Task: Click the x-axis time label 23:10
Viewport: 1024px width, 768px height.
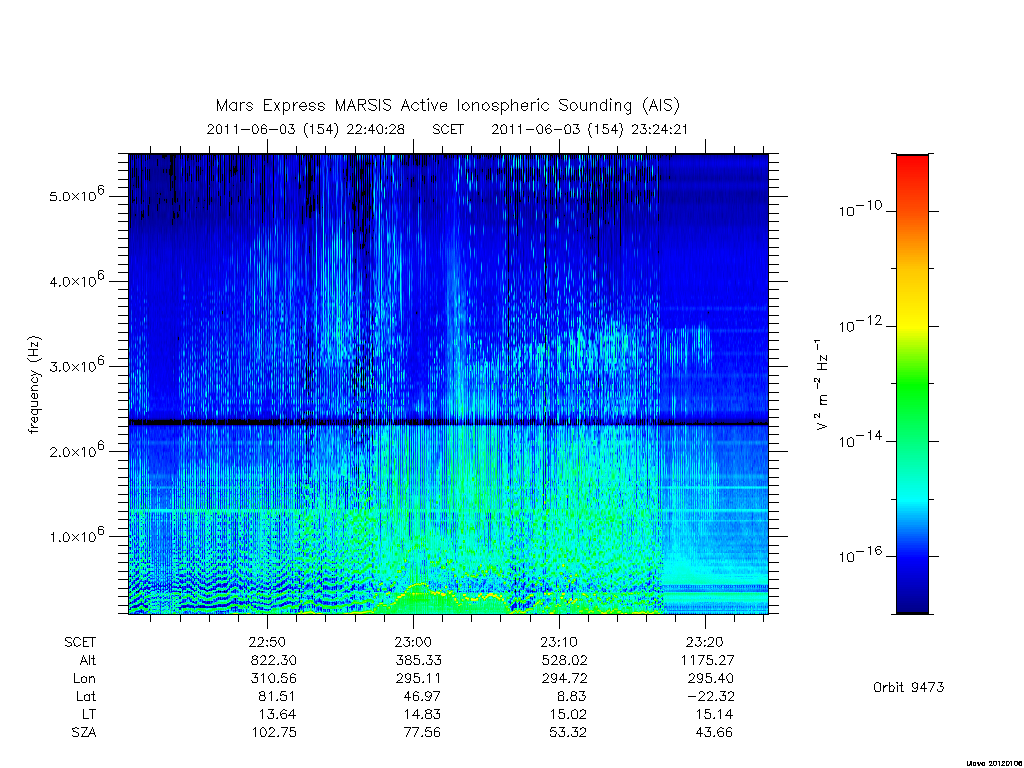Action: click(559, 642)
